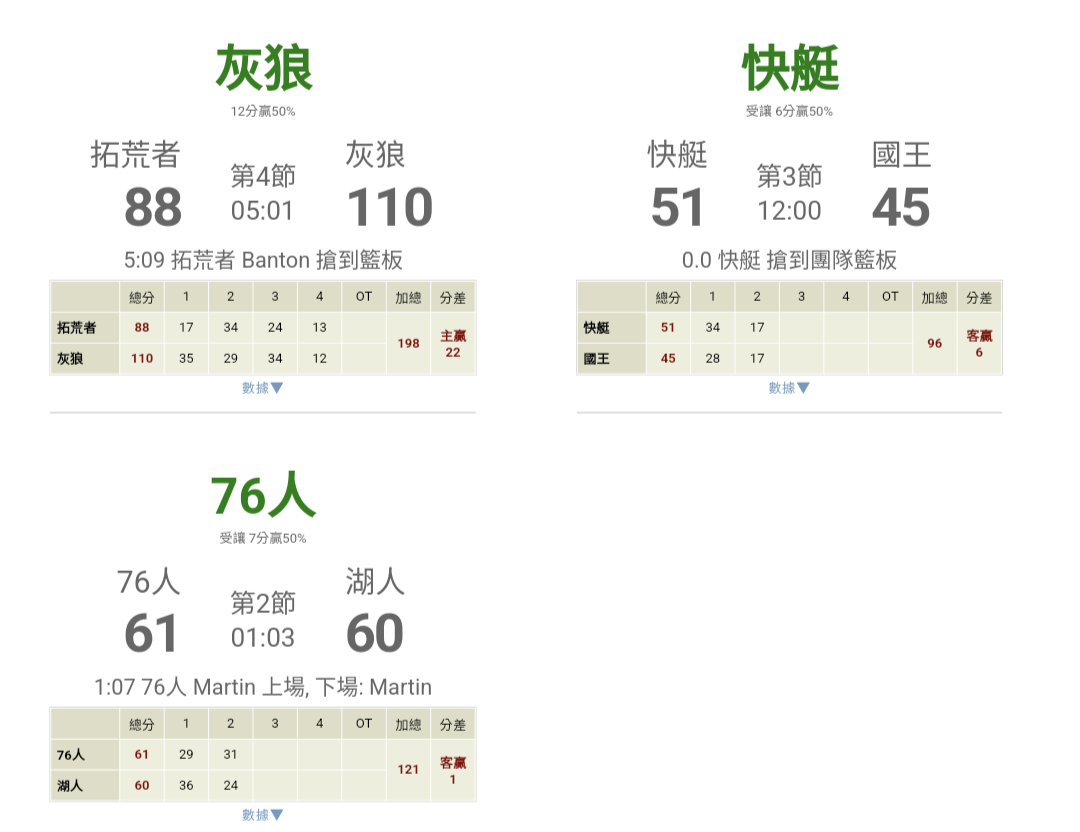
Task: Click the large 湖人 team name
Action: (375, 581)
